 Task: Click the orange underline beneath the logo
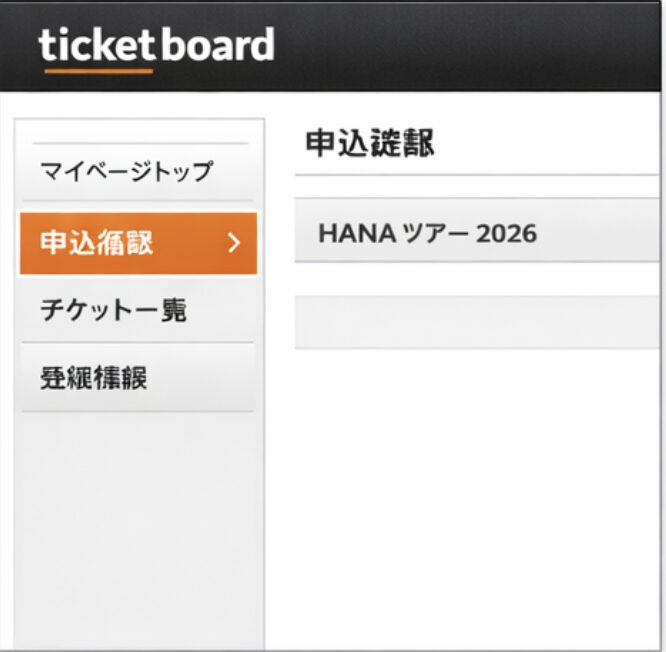click(98, 71)
